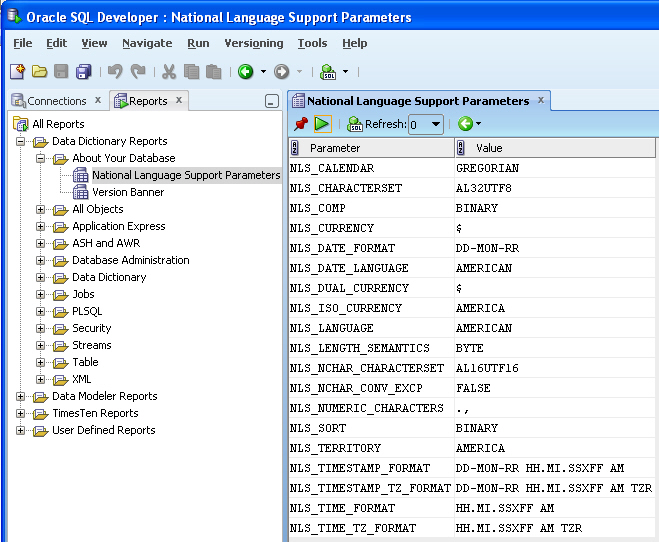Select National Language Support Parameters tree item
This screenshot has width=659, height=542.
tap(186, 175)
